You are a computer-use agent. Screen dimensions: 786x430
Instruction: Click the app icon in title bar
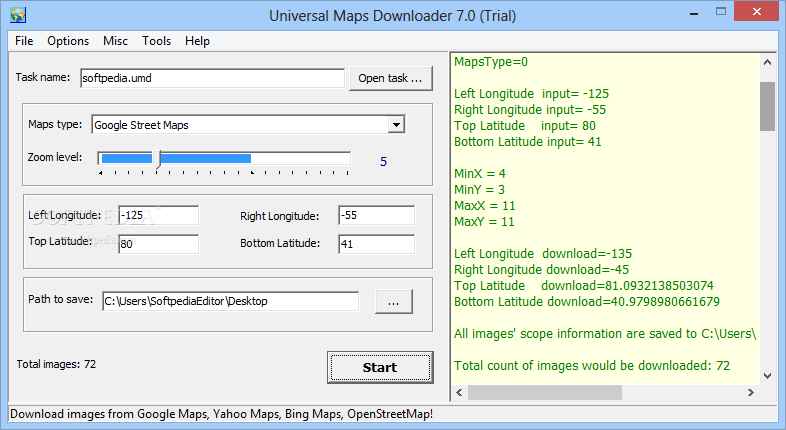17,15
